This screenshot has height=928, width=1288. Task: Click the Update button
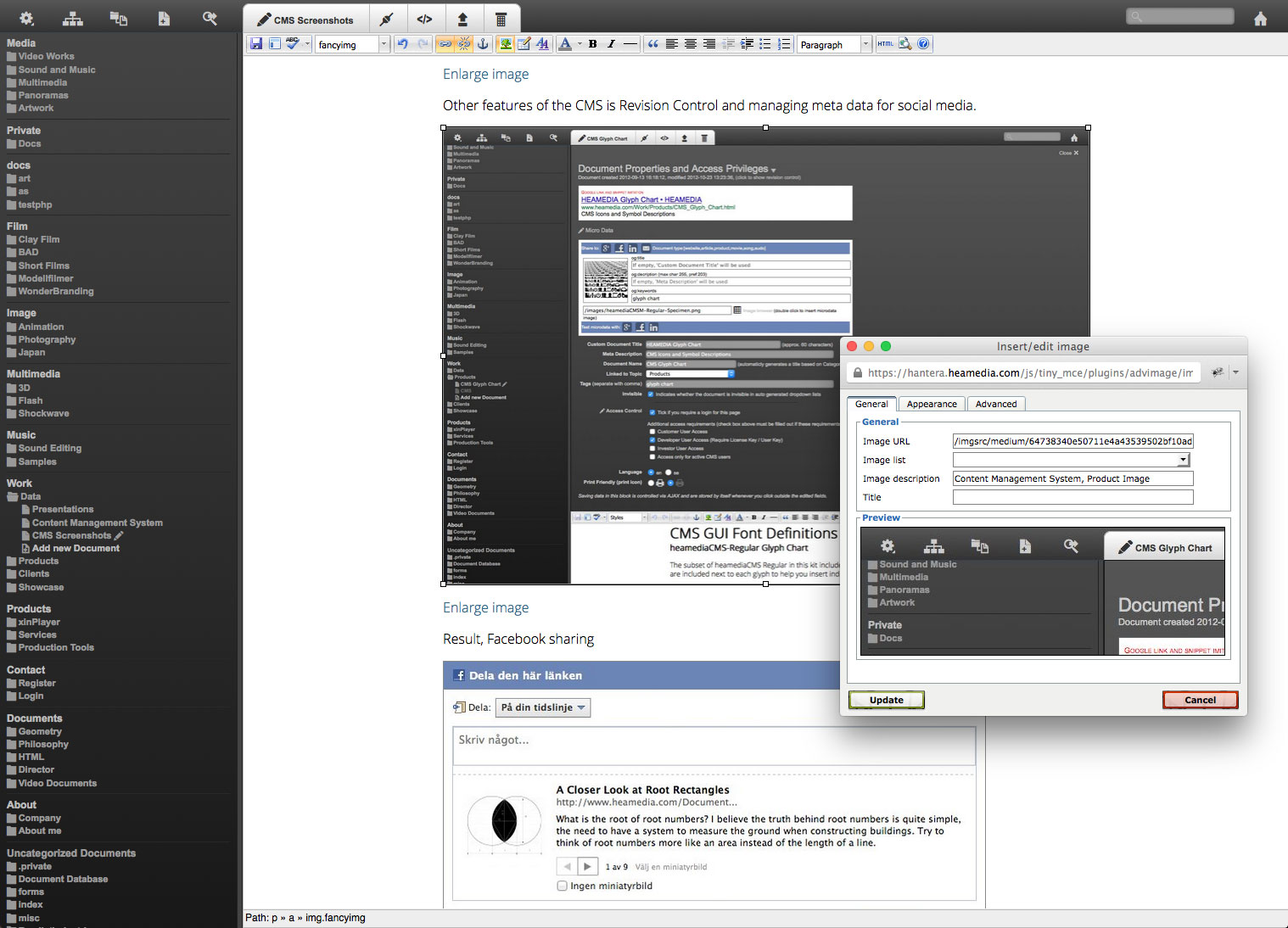[x=887, y=700]
